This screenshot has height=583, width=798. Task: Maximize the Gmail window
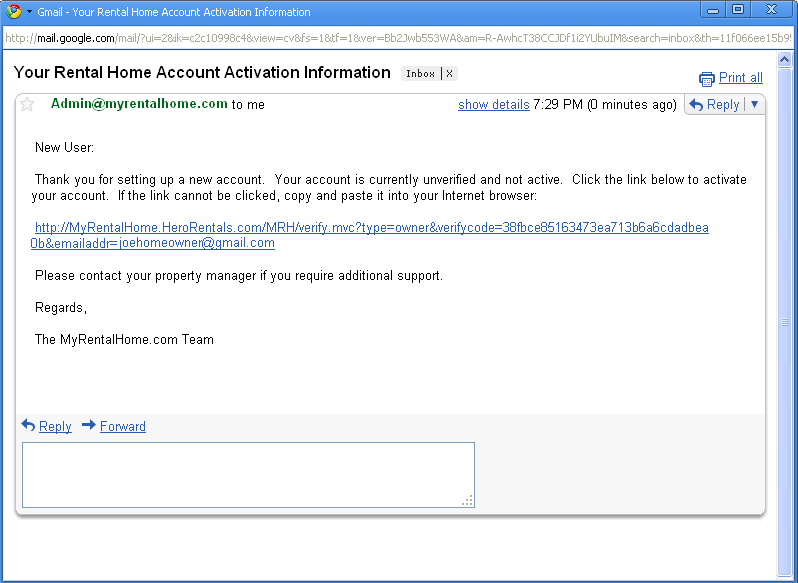(738, 10)
